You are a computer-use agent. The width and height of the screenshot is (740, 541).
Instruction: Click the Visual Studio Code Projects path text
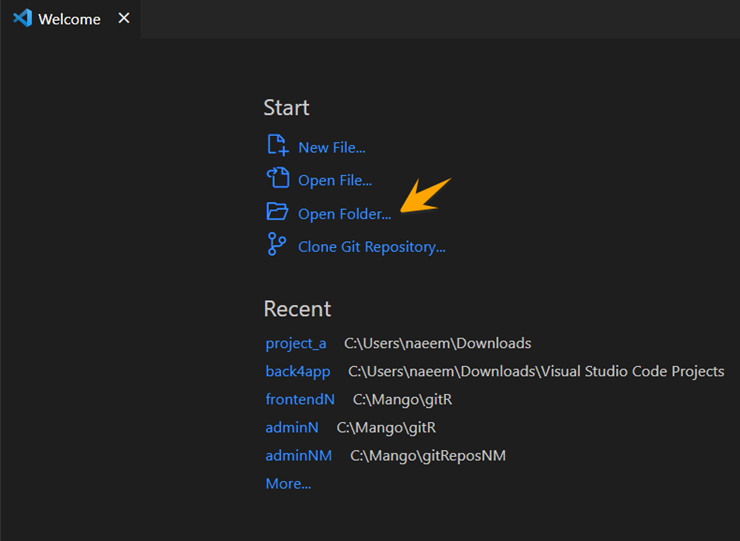point(536,371)
